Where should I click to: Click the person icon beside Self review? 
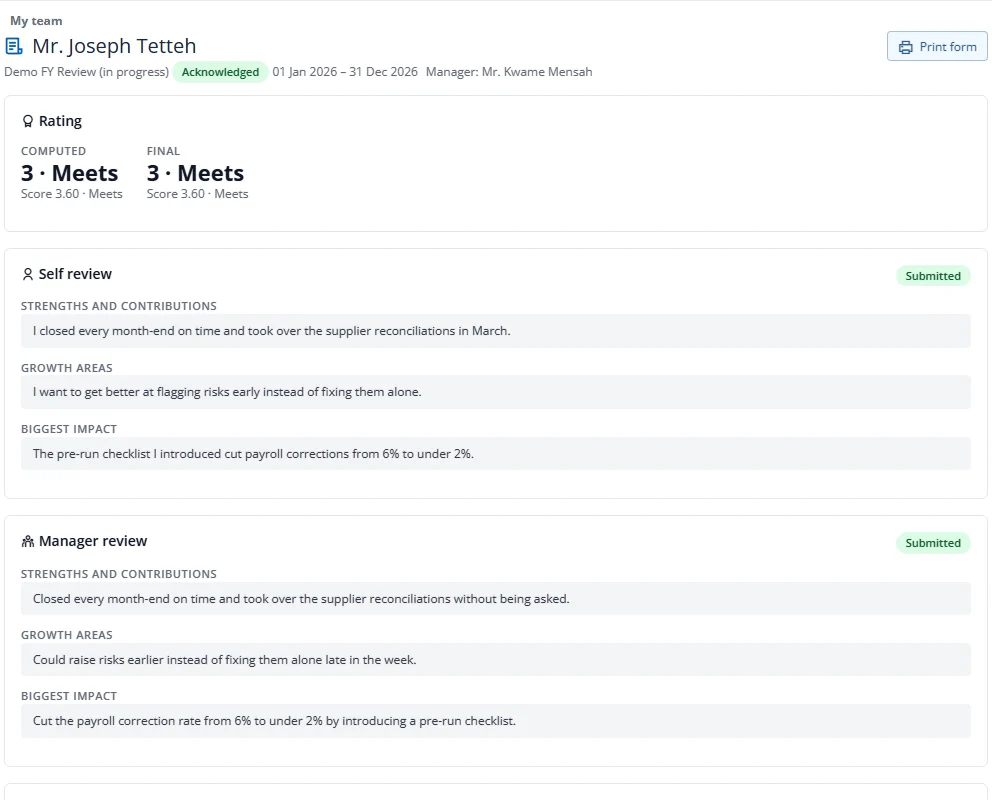pos(27,274)
